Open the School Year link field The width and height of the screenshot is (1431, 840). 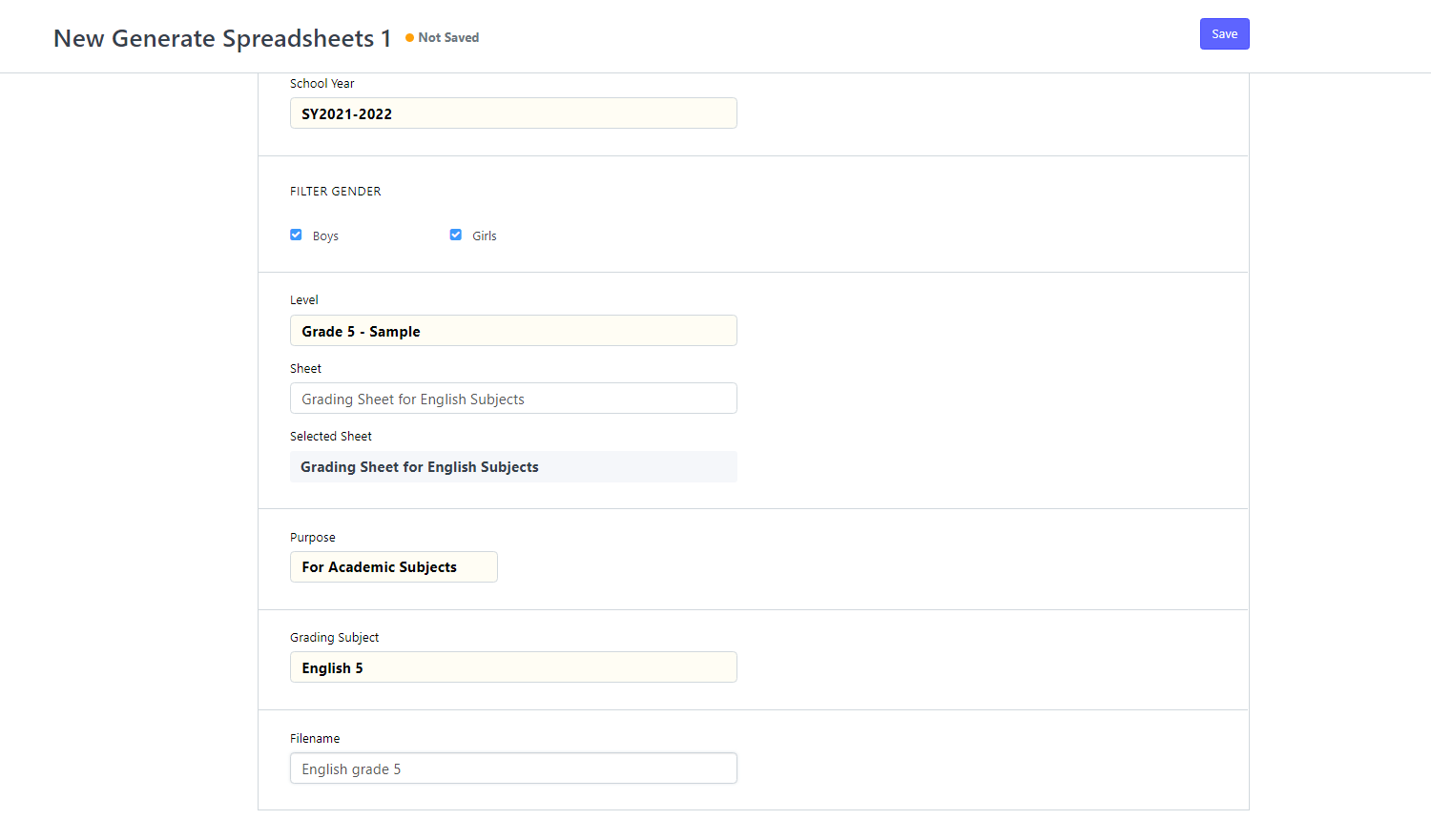[x=513, y=113]
